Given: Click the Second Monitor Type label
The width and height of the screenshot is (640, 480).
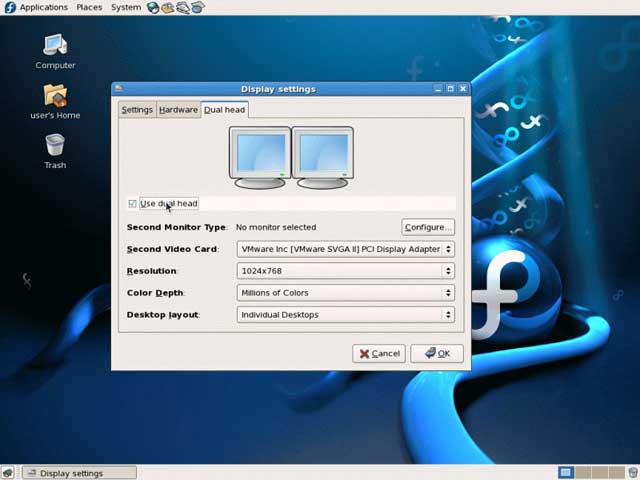Looking at the screenshot, I should tap(176, 227).
